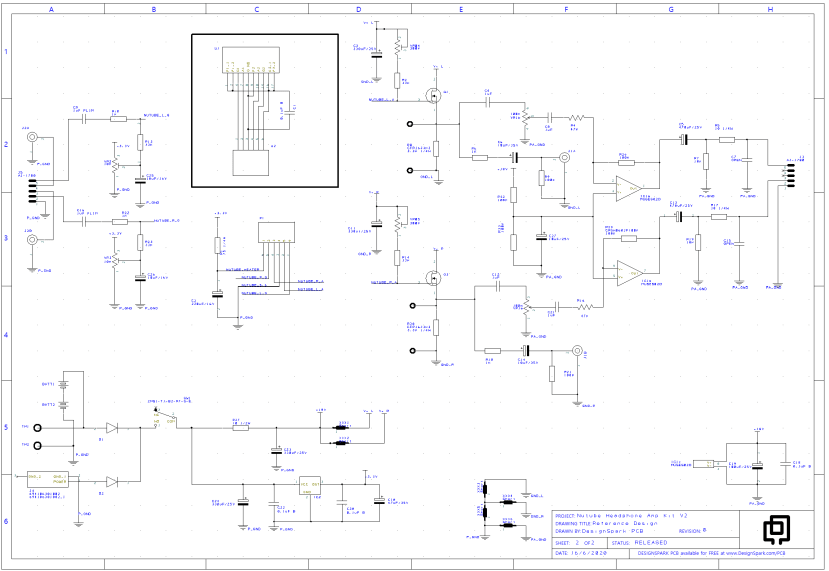Click row label 6 in left border
The image size is (829, 571).
(6, 521)
